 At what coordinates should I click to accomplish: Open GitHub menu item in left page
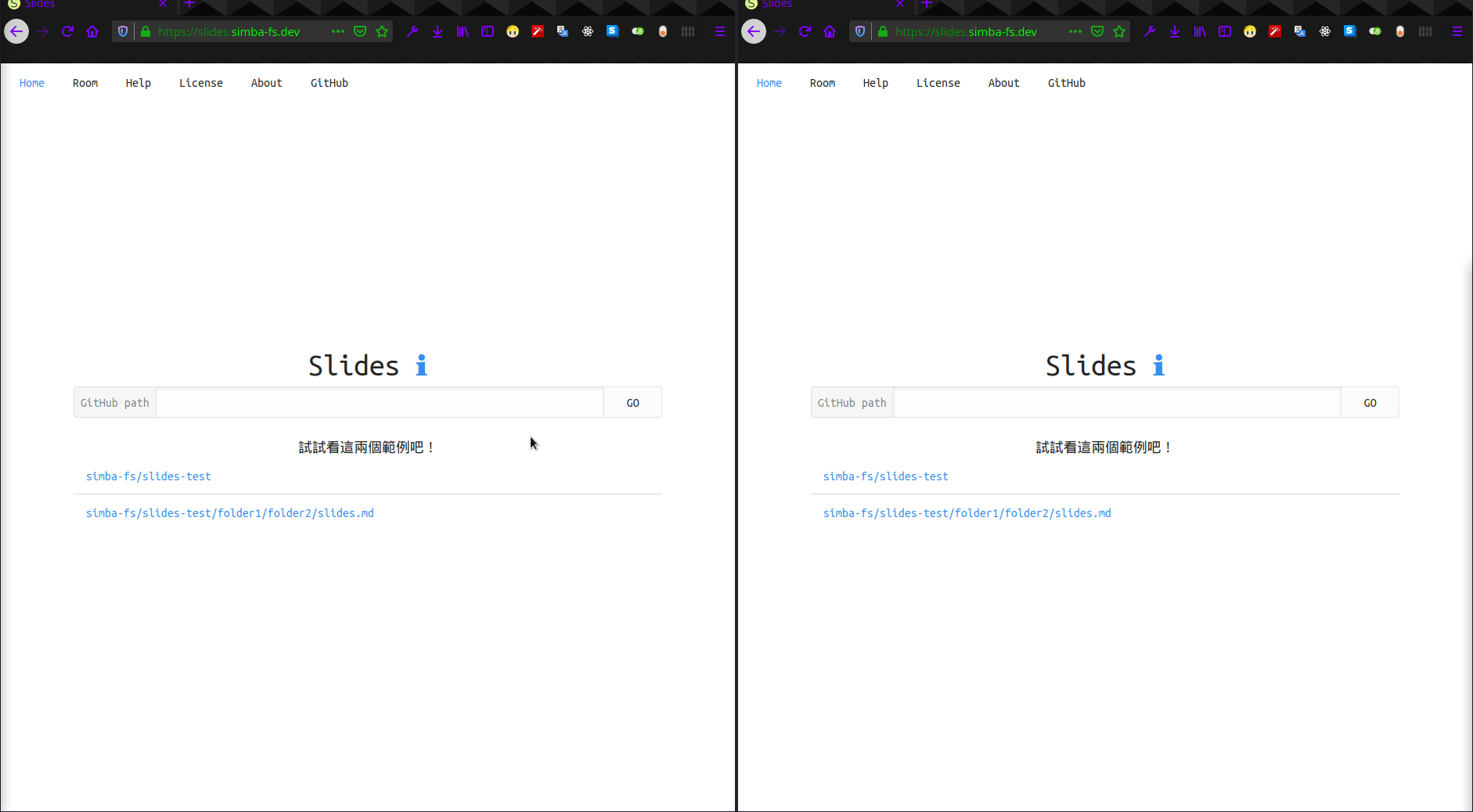pyautogui.click(x=330, y=83)
